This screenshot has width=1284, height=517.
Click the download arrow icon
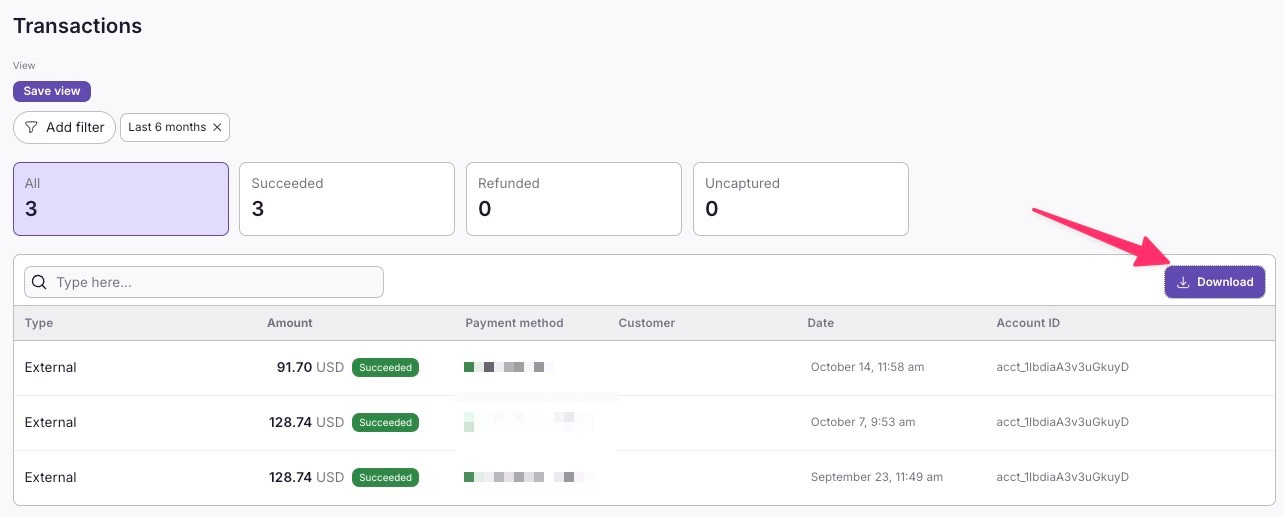click(x=1183, y=282)
